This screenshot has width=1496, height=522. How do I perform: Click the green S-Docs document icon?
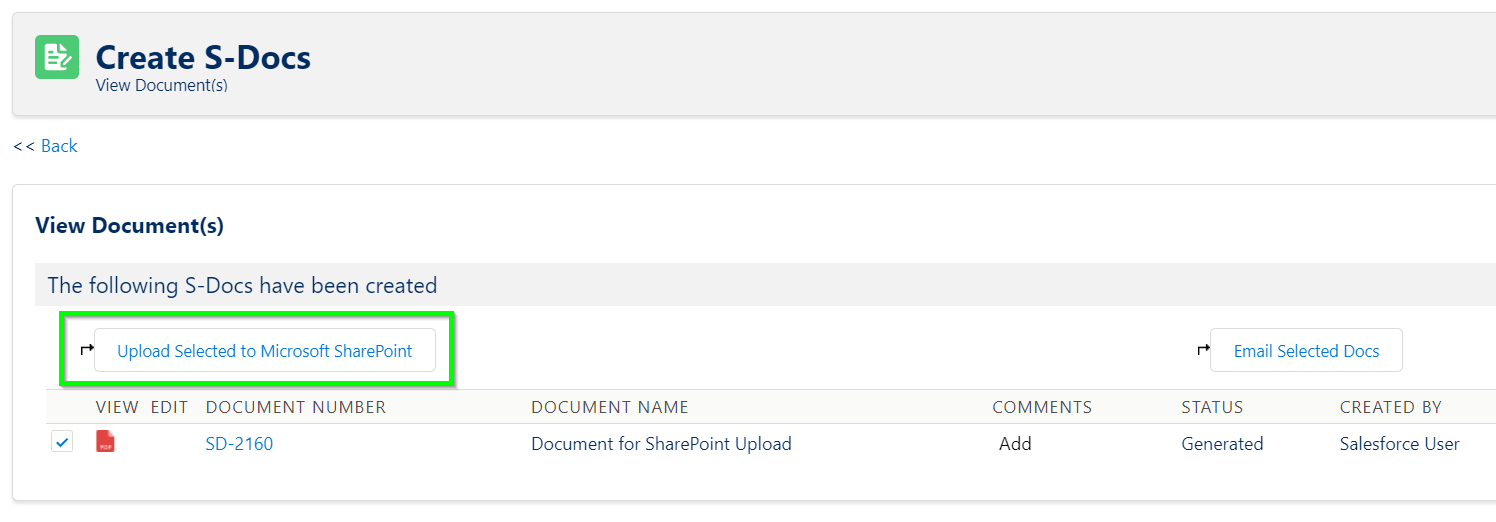pyautogui.click(x=57, y=57)
